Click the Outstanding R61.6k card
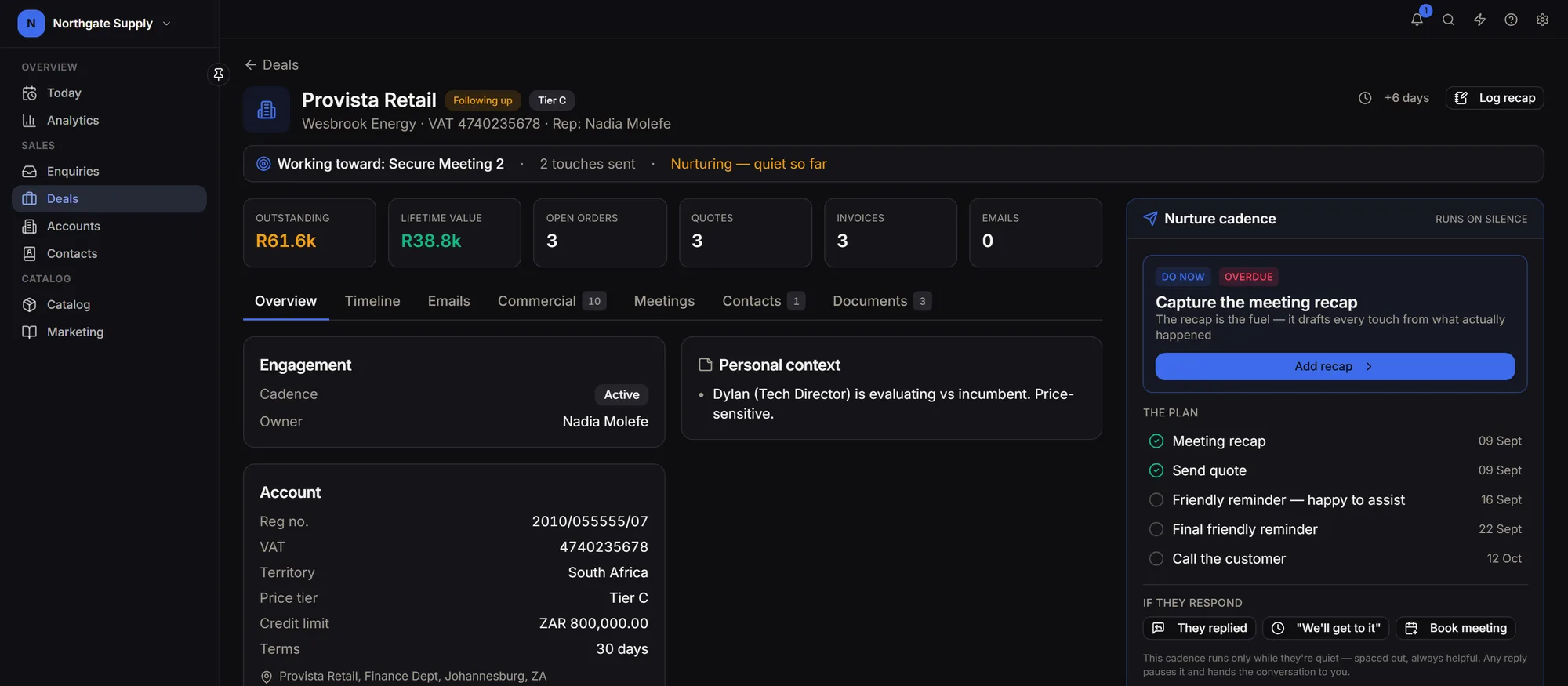Screen dimensions: 1568x686 coord(310,233)
